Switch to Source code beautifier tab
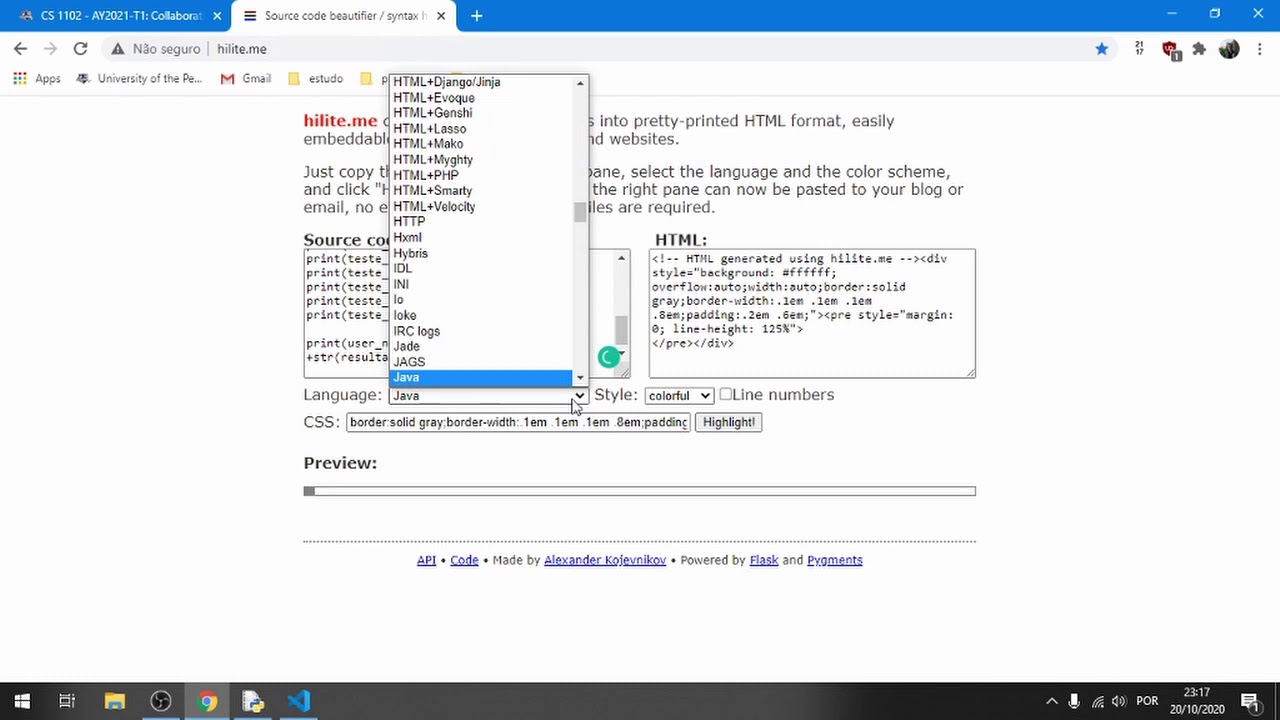1280x720 pixels. point(345,16)
